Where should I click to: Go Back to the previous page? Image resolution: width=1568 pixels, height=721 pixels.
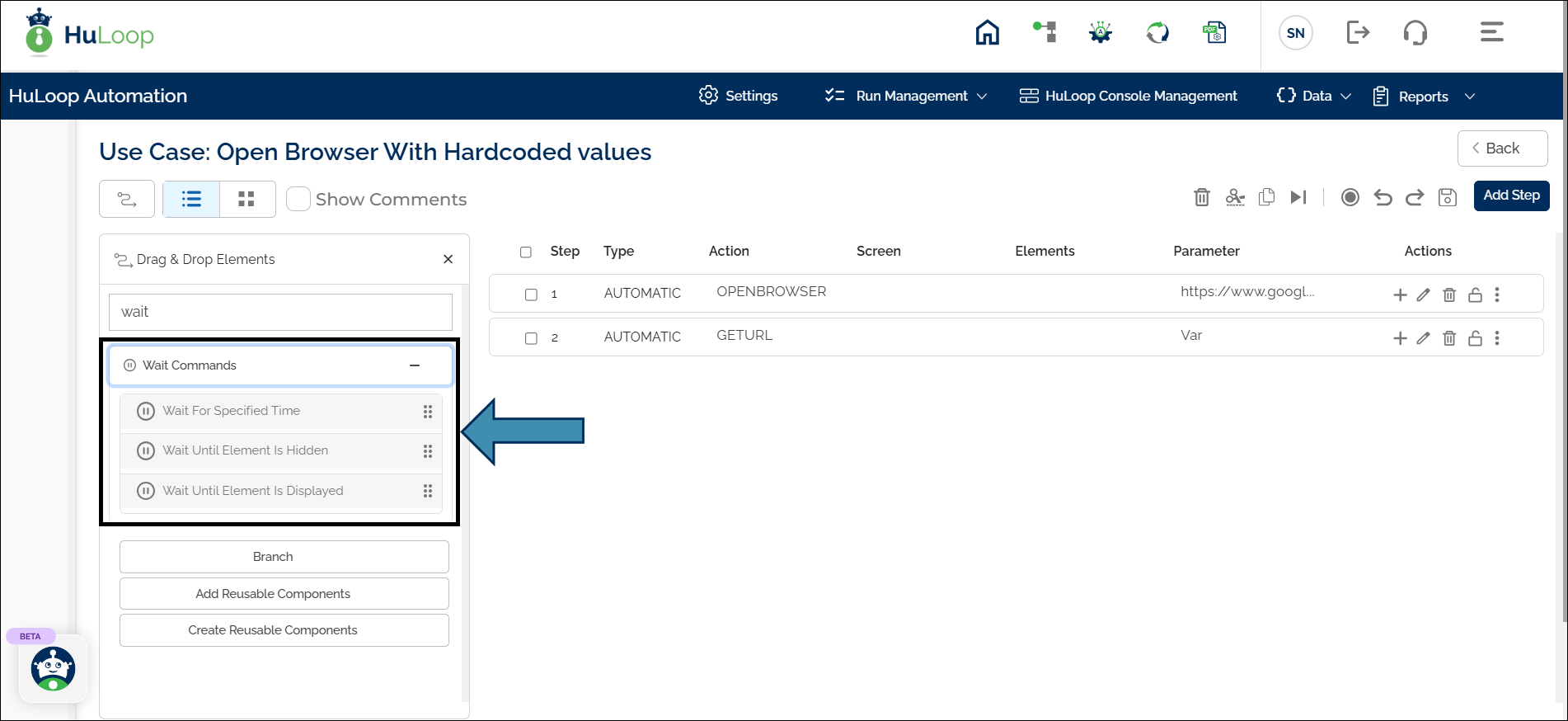(x=1502, y=148)
